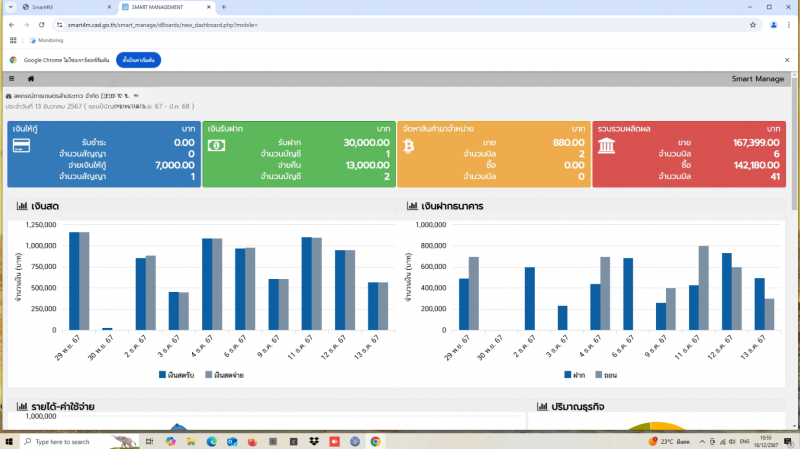Open site information icon in the address bar
The image size is (800, 449).
click(59, 24)
